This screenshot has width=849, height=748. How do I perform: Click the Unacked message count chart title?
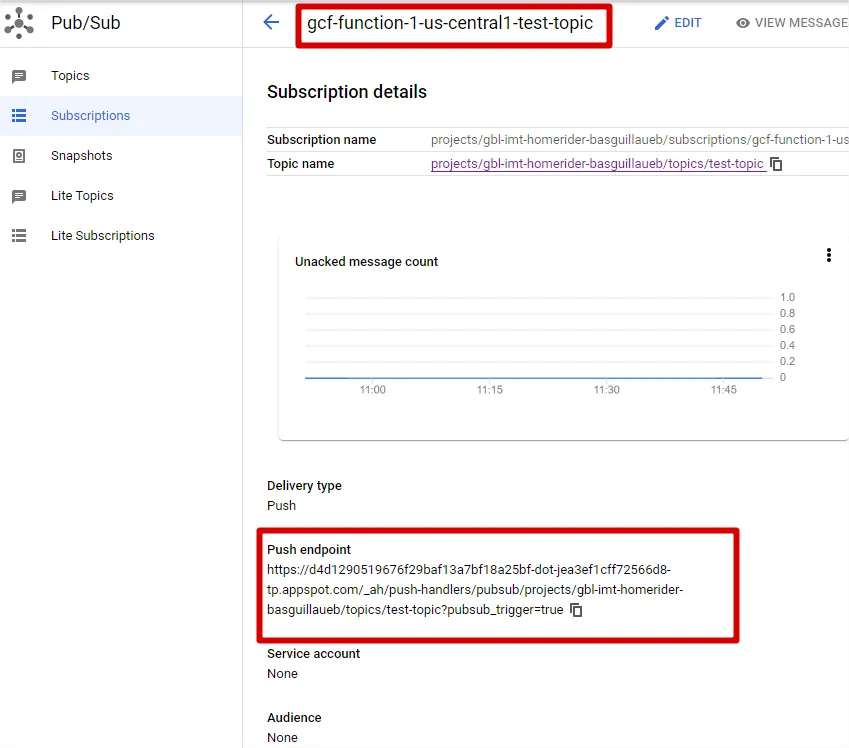367,262
